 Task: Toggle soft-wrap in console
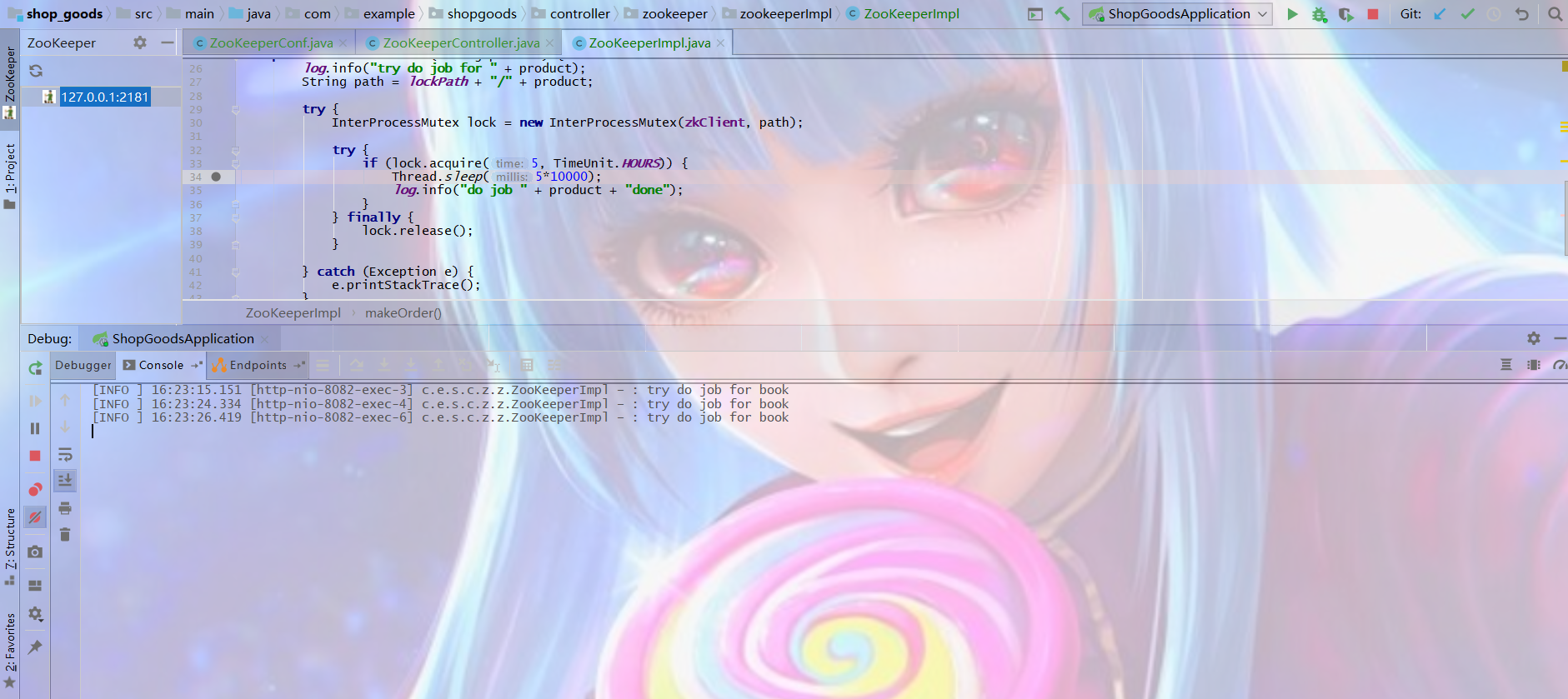click(x=65, y=455)
